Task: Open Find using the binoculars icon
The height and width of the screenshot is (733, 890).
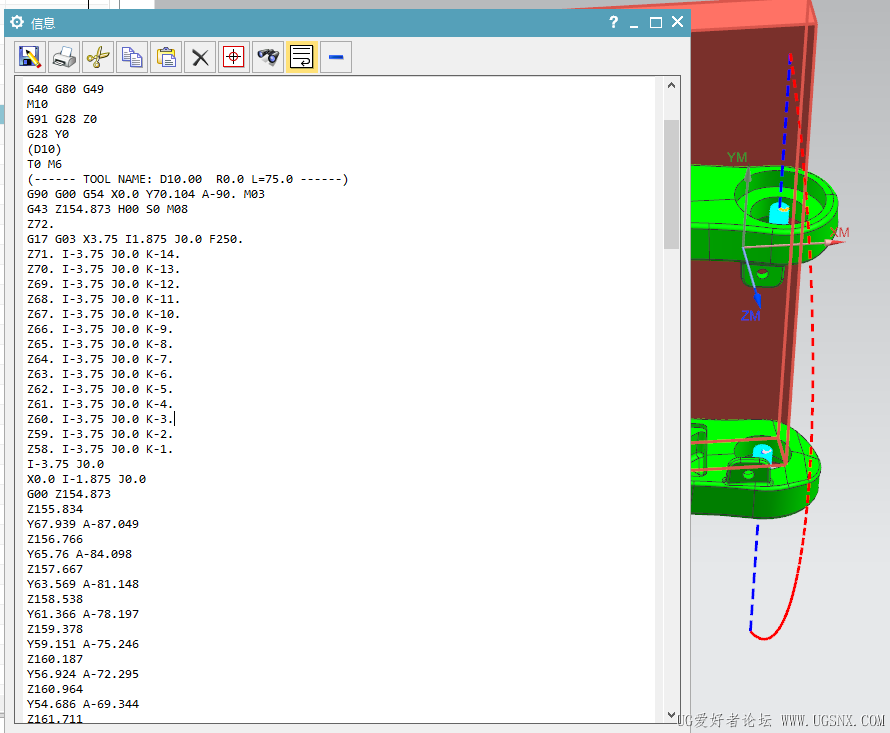Action: (x=268, y=57)
